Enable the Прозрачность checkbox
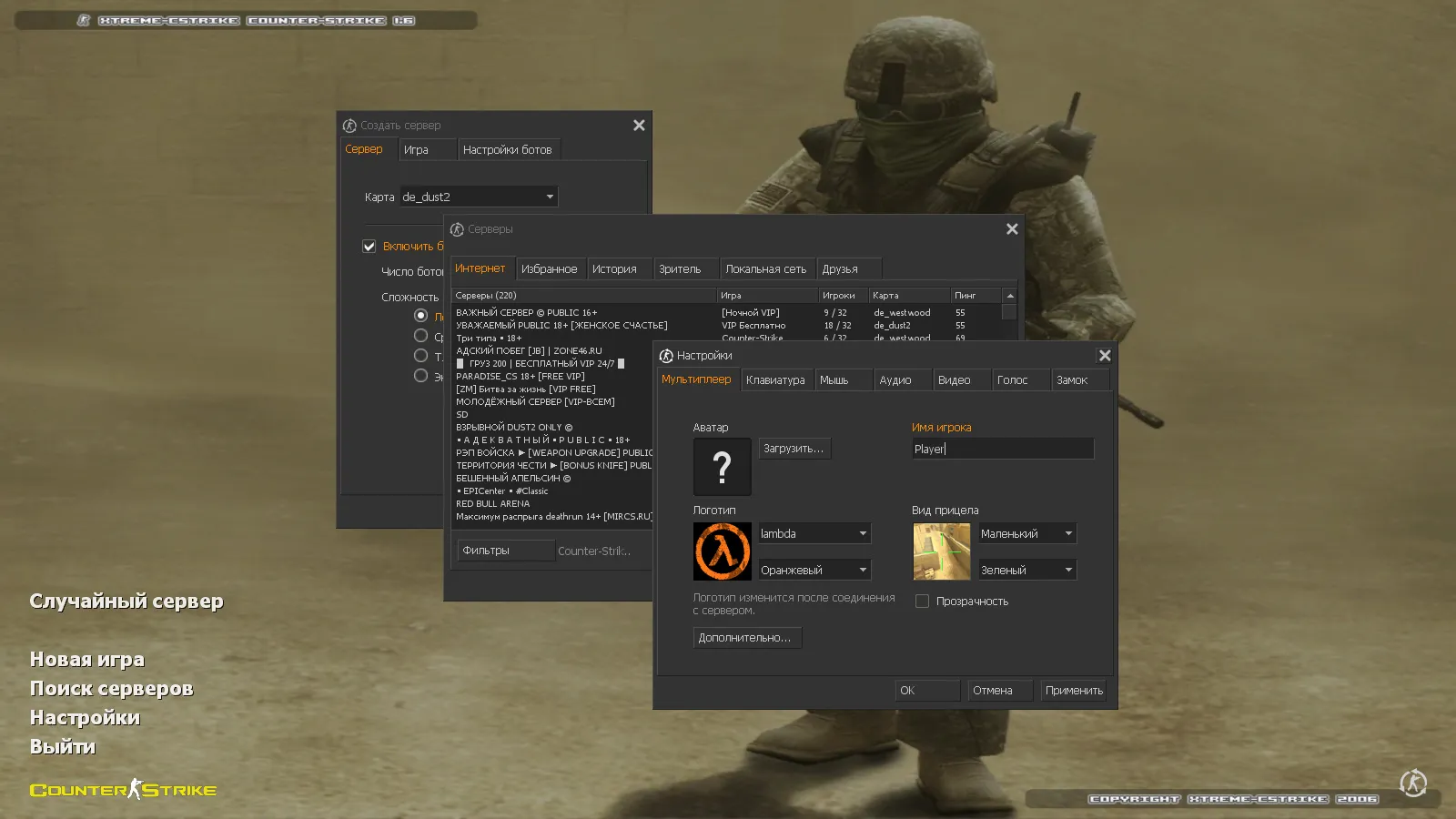 (922, 601)
